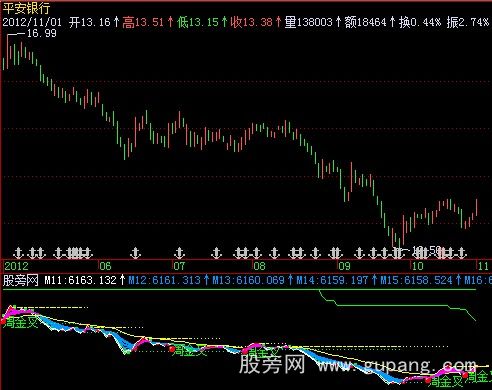Click the last candlestick above the 11 marker
492x390 pixels.
click(x=477, y=207)
